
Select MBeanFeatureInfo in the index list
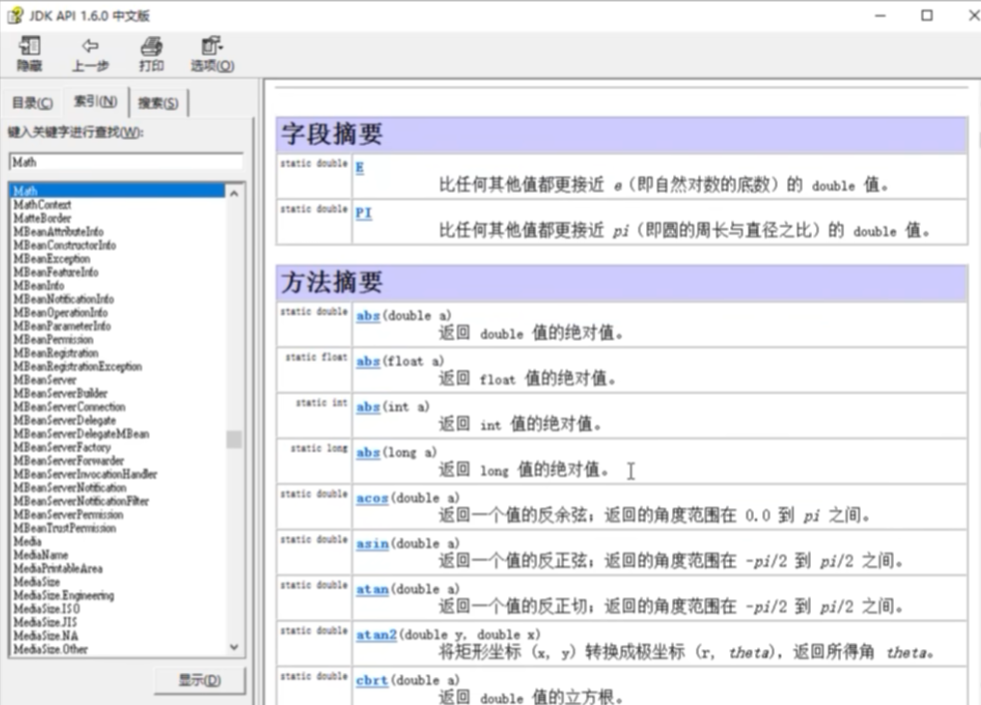(56, 272)
